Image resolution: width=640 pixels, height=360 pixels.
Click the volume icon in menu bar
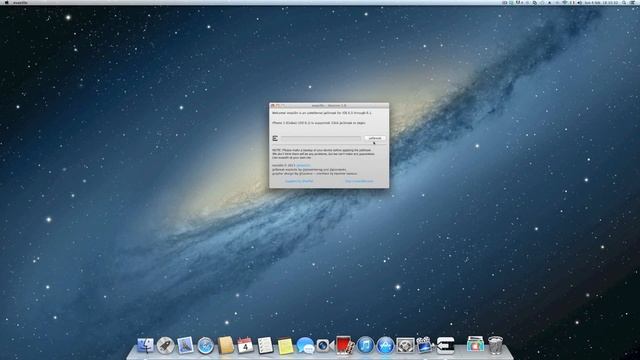tap(579, 2)
